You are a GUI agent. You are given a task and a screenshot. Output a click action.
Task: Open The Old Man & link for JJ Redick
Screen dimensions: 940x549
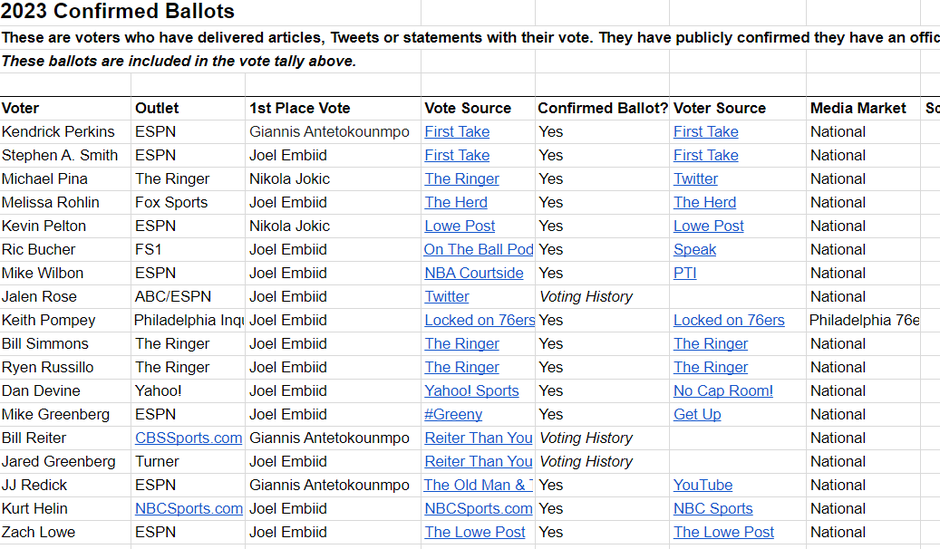tap(478, 485)
